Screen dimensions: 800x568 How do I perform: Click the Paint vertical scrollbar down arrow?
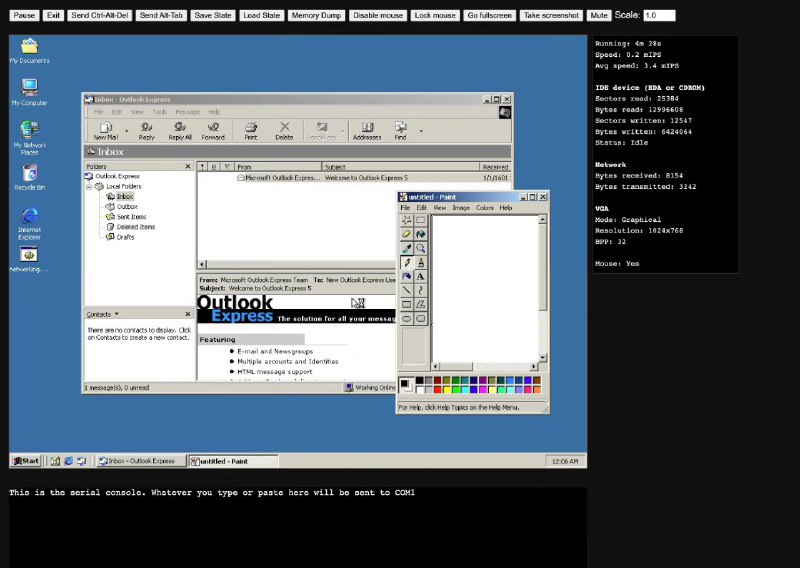tap(542, 357)
